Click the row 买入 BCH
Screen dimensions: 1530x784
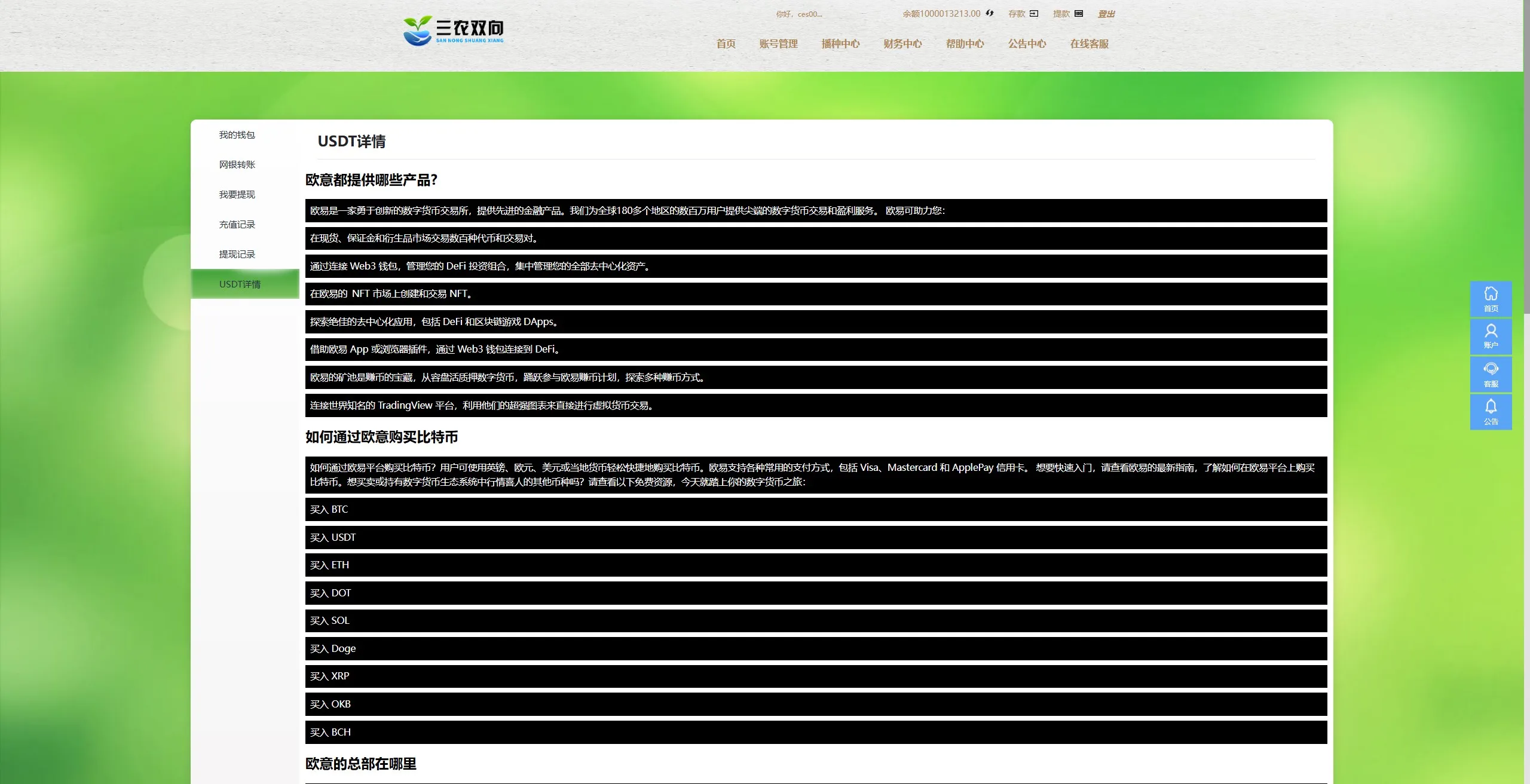816,732
